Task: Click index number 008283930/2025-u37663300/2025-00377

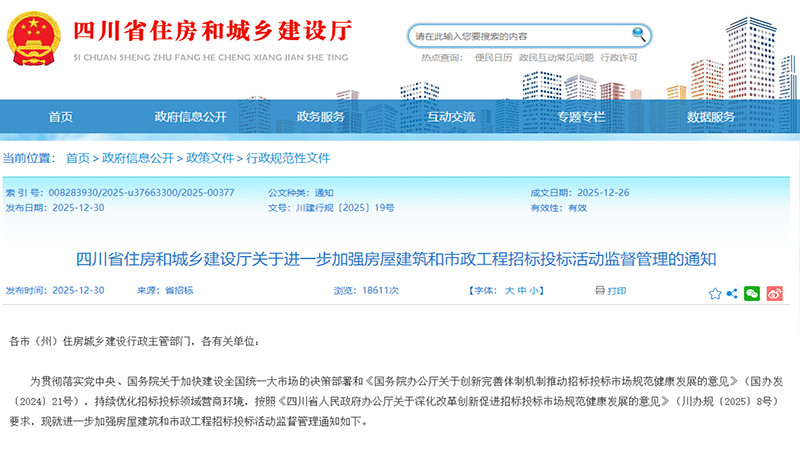Action: point(141,193)
